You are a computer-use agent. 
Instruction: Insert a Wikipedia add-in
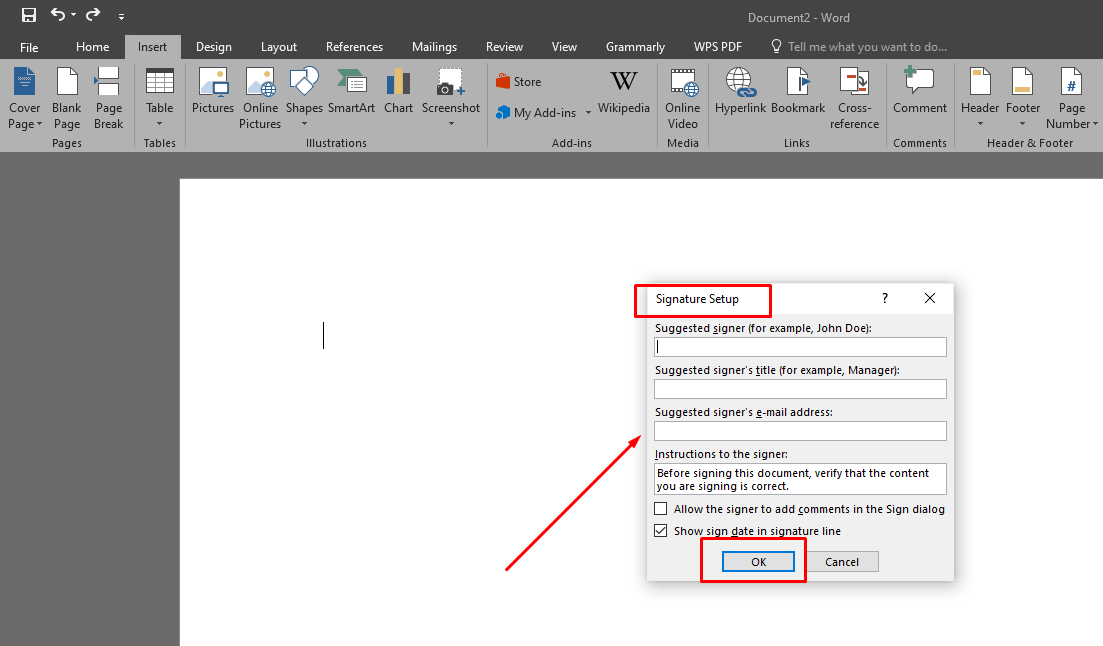tap(623, 97)
